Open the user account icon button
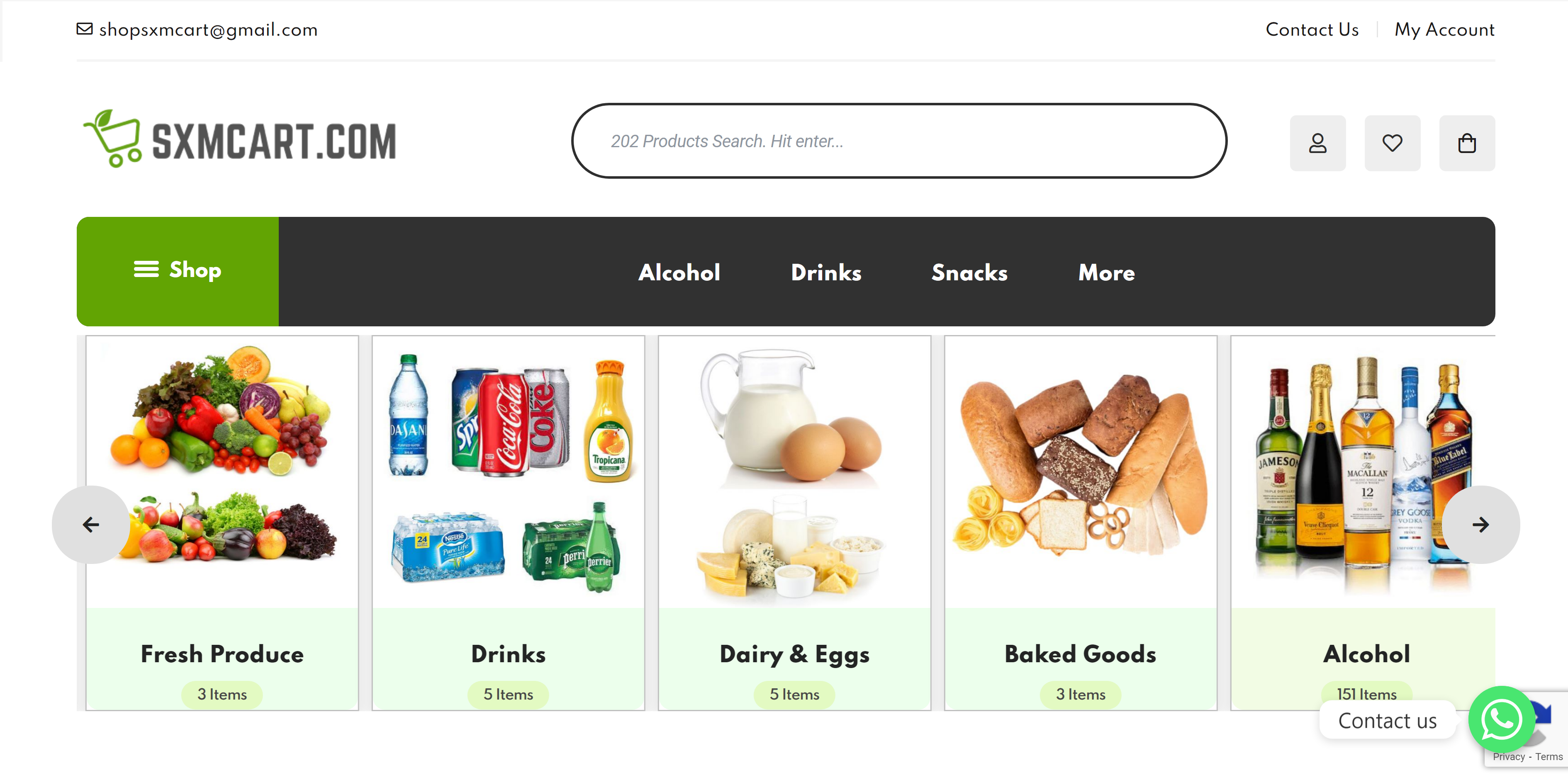Viewport: 1568px width, 780px height. (1317, 143)
